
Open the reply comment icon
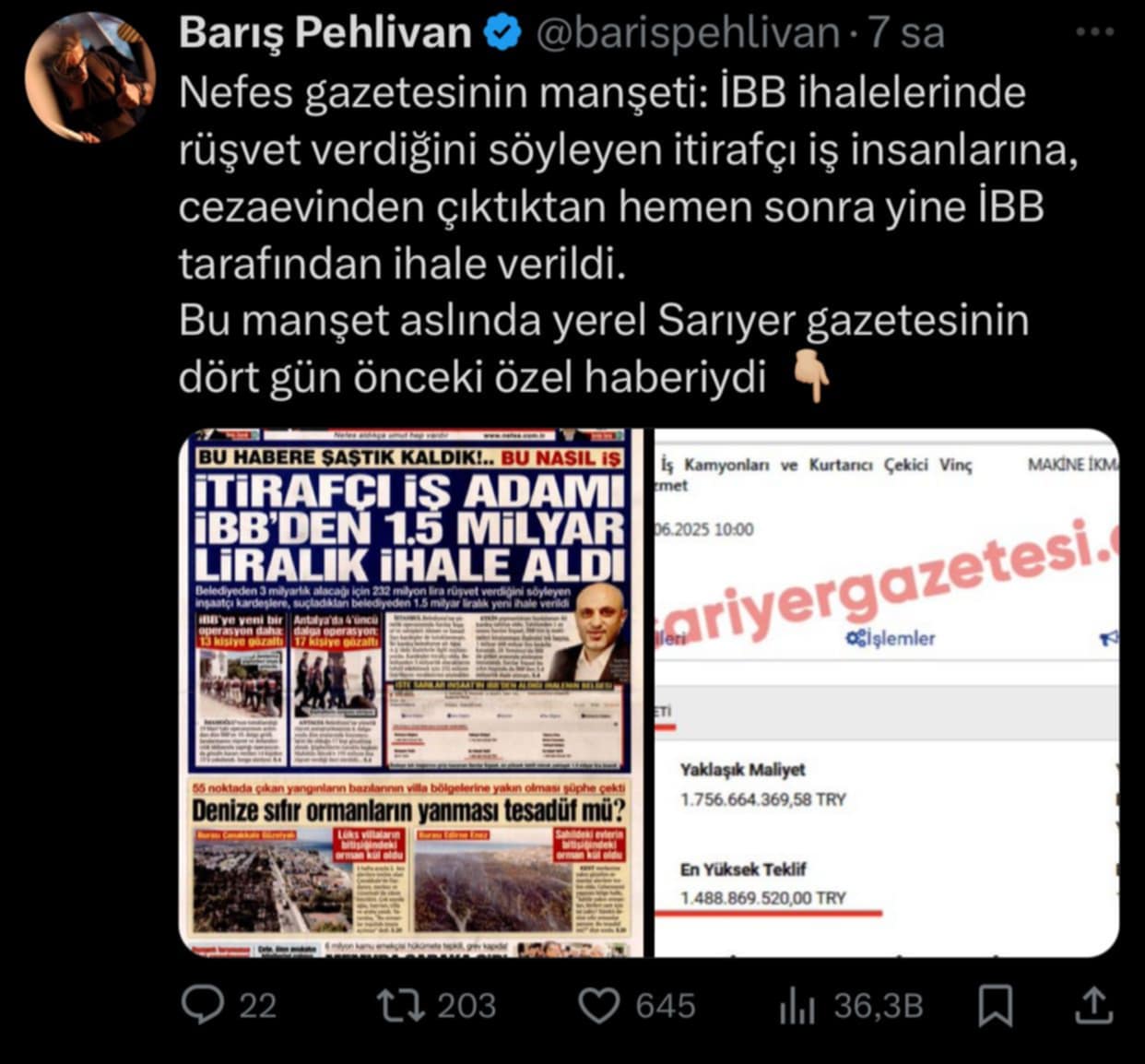point(202,1005)
